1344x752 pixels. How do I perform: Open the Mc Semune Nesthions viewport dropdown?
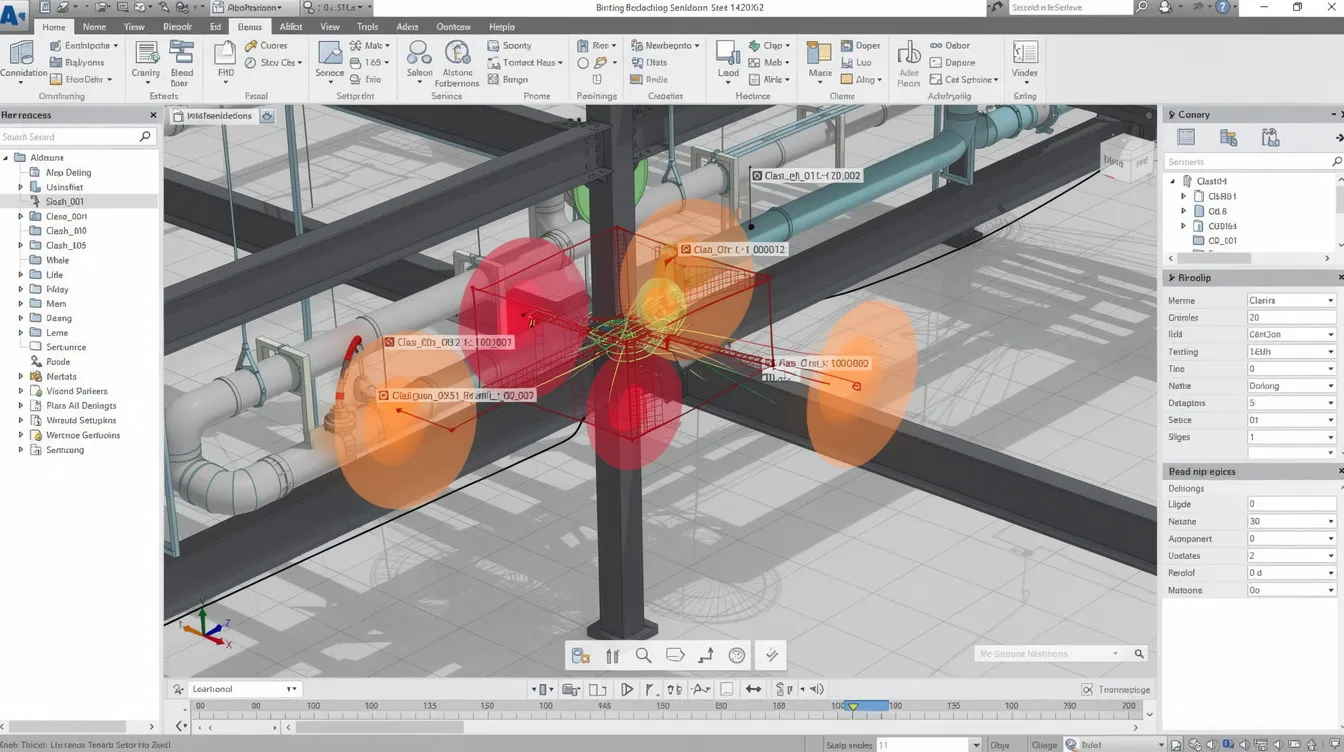tap(1048, 653)
